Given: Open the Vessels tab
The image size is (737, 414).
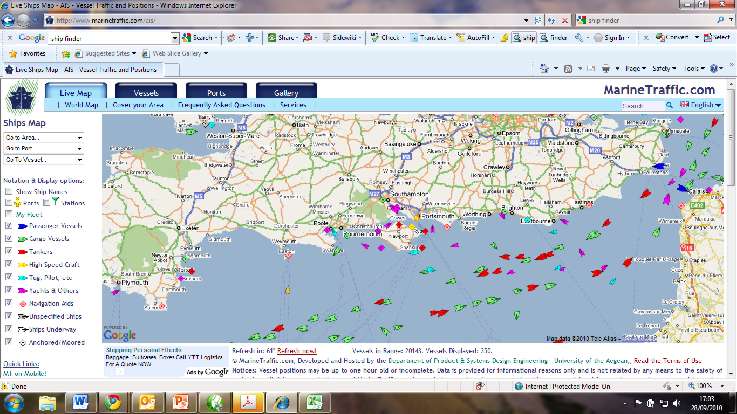Looking at the screenshot, I should tap(147, 91).
